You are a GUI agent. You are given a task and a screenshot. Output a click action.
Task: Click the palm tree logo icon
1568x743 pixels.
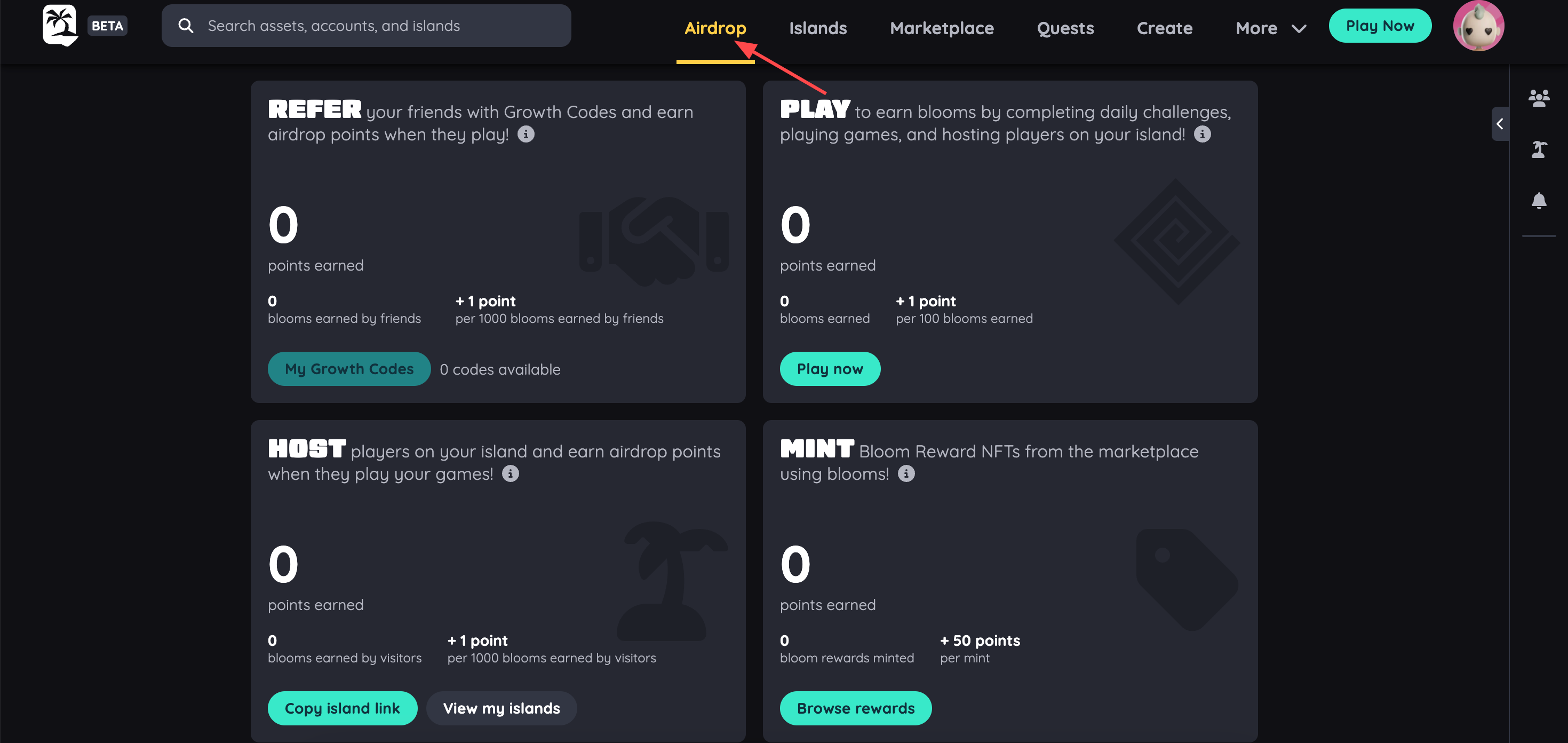pyautogui.click(x=60, y=25)
